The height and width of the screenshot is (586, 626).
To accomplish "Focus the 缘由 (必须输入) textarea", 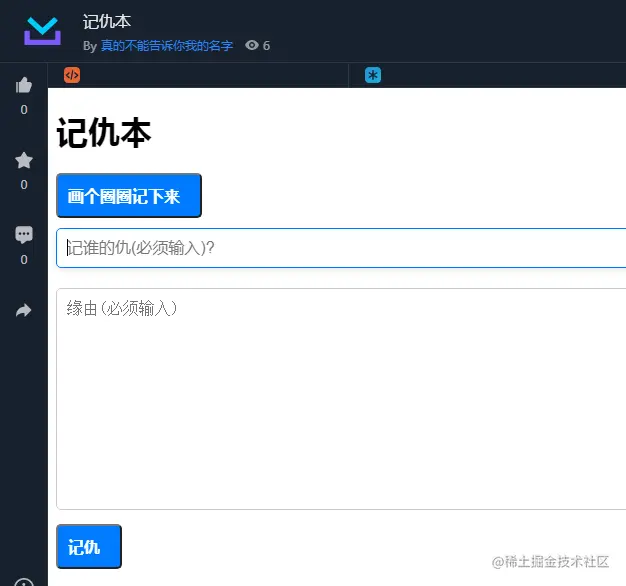I will pos(341,399).
